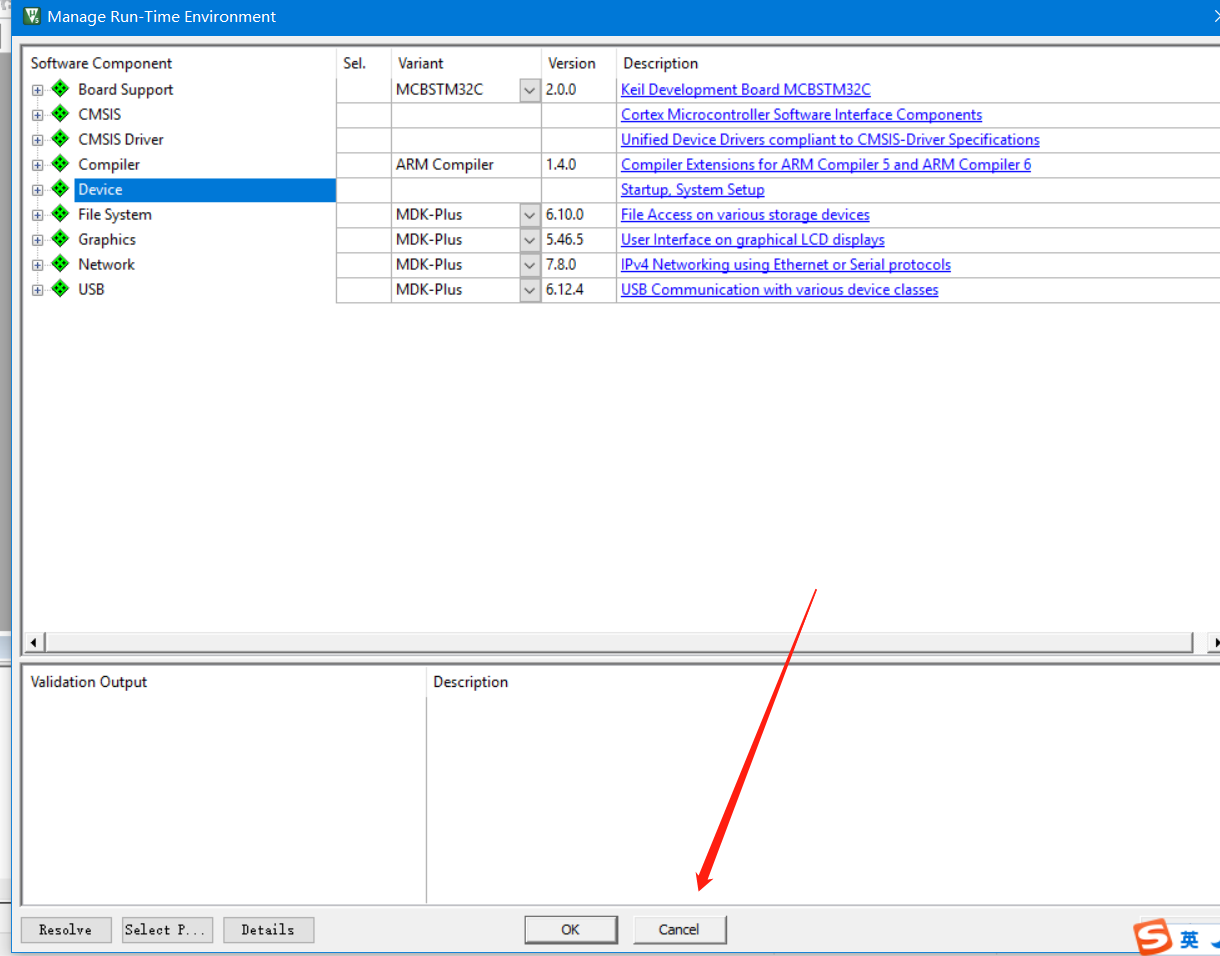Click the Validation Output header
The image size is (1220, 956).
[x=89, y=682]
